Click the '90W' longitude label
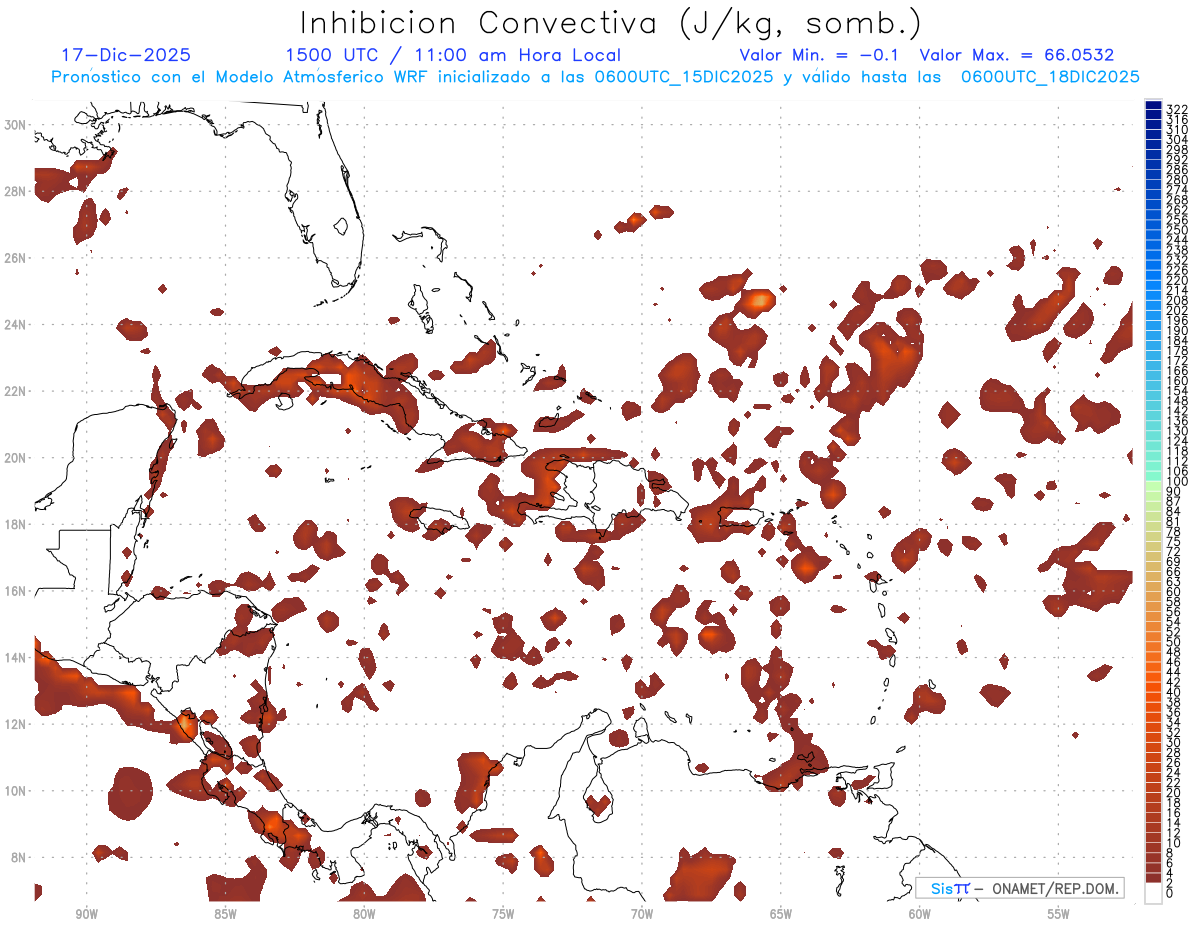This screenshot has height=927, width=1200. (x=86, y=914)
